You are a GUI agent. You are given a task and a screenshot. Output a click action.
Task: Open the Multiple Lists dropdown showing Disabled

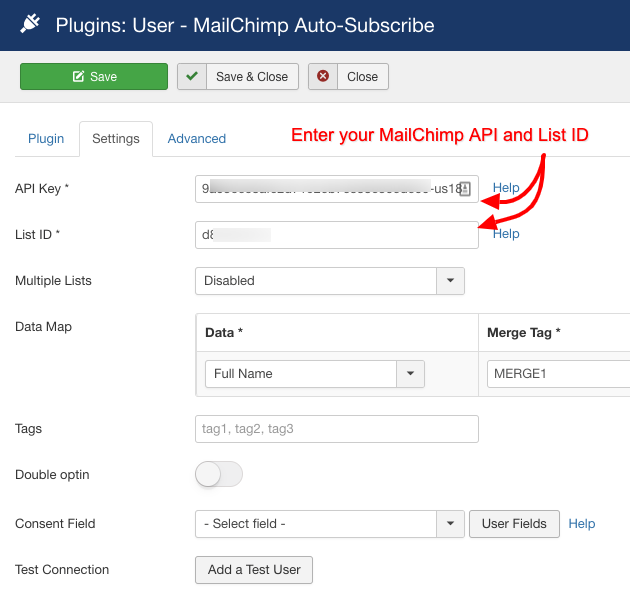click(x=330, y=281)
